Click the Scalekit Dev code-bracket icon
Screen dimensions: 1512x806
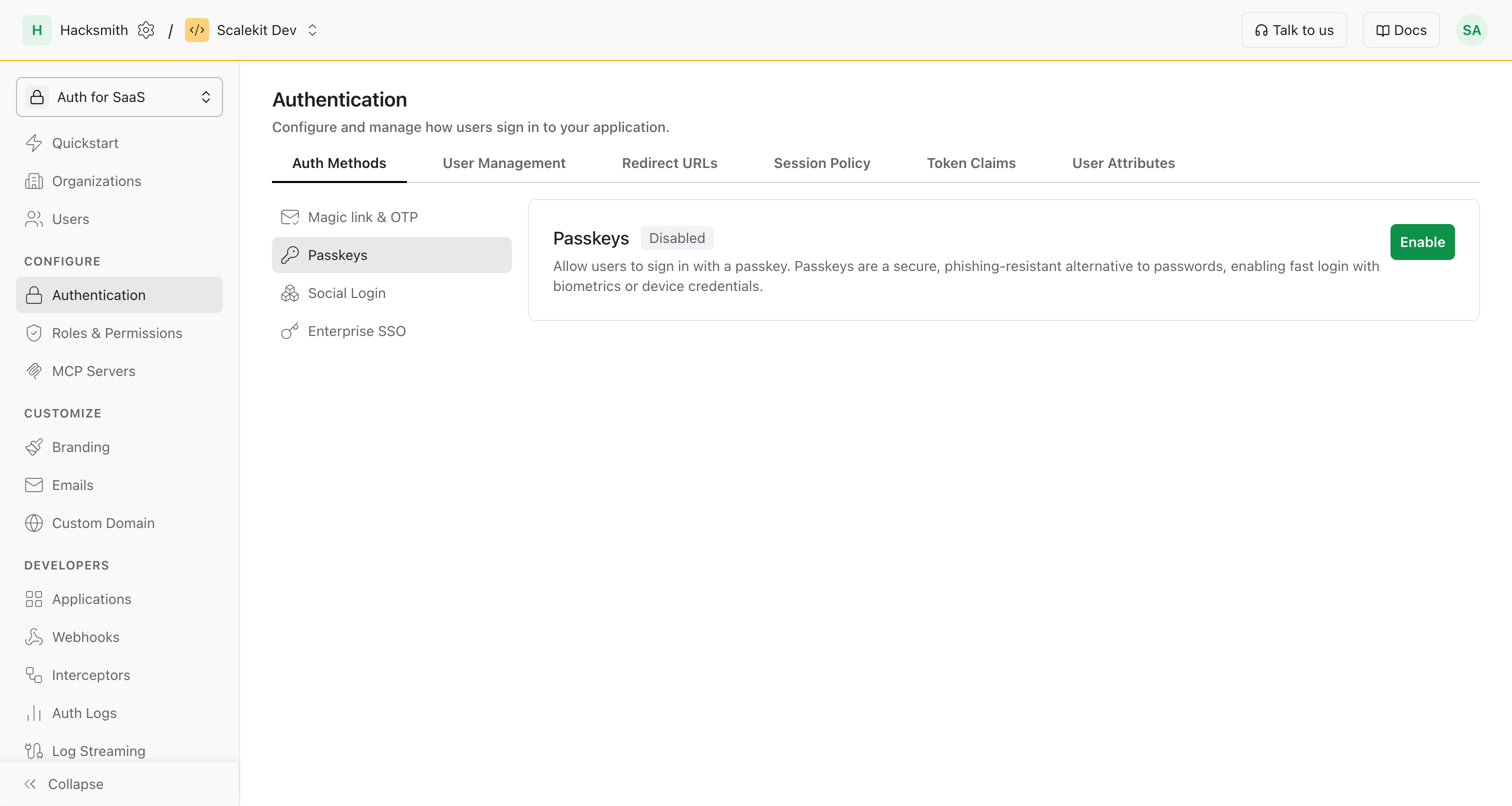pyautogui.click(x=196, y=30)
